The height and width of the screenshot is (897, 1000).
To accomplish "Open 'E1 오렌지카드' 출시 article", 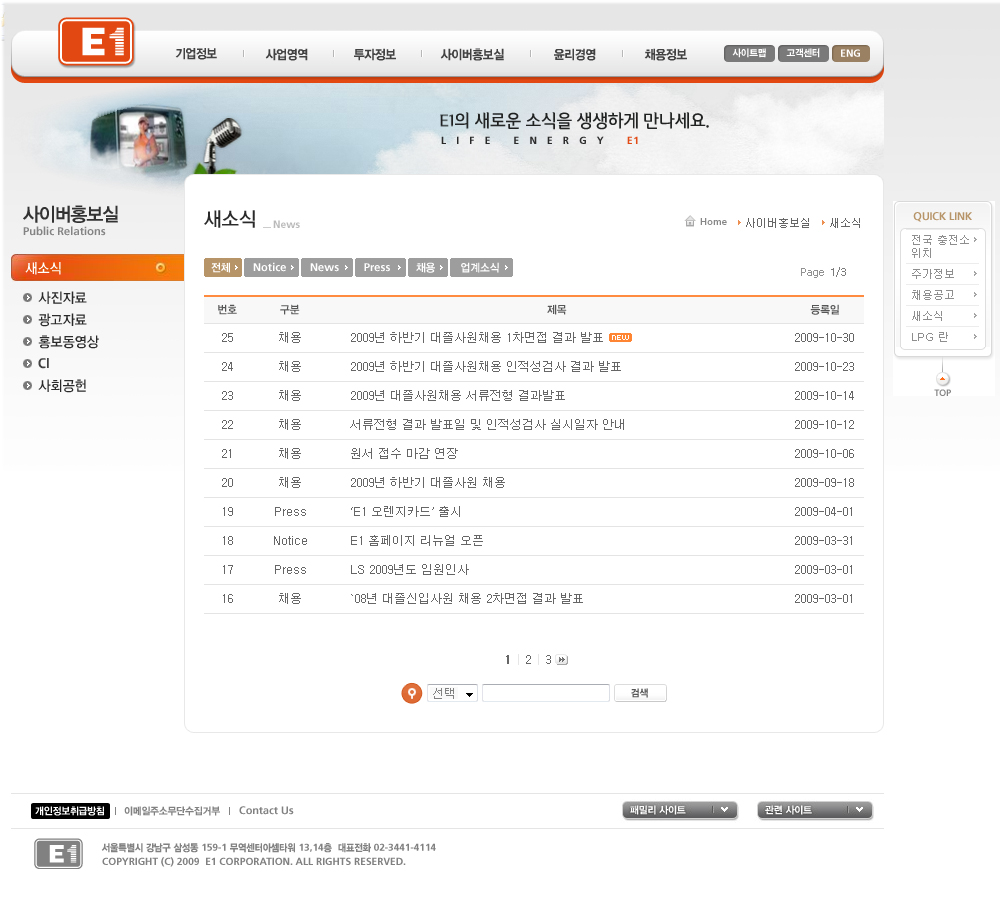I will (405, 512).
